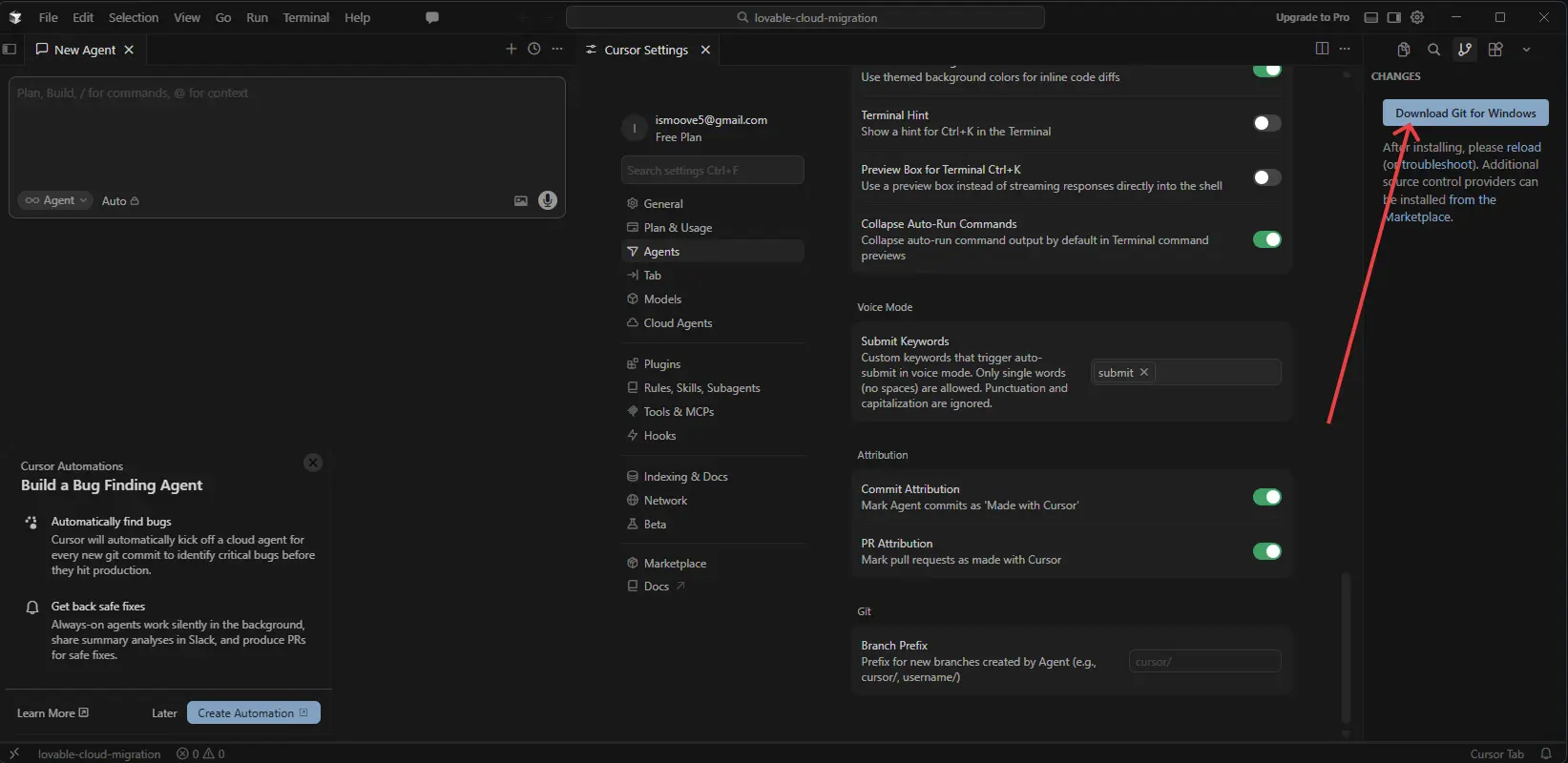Open Plan & Usage settings
This screenshot has width=1568, height=763.
click(712, 227)
